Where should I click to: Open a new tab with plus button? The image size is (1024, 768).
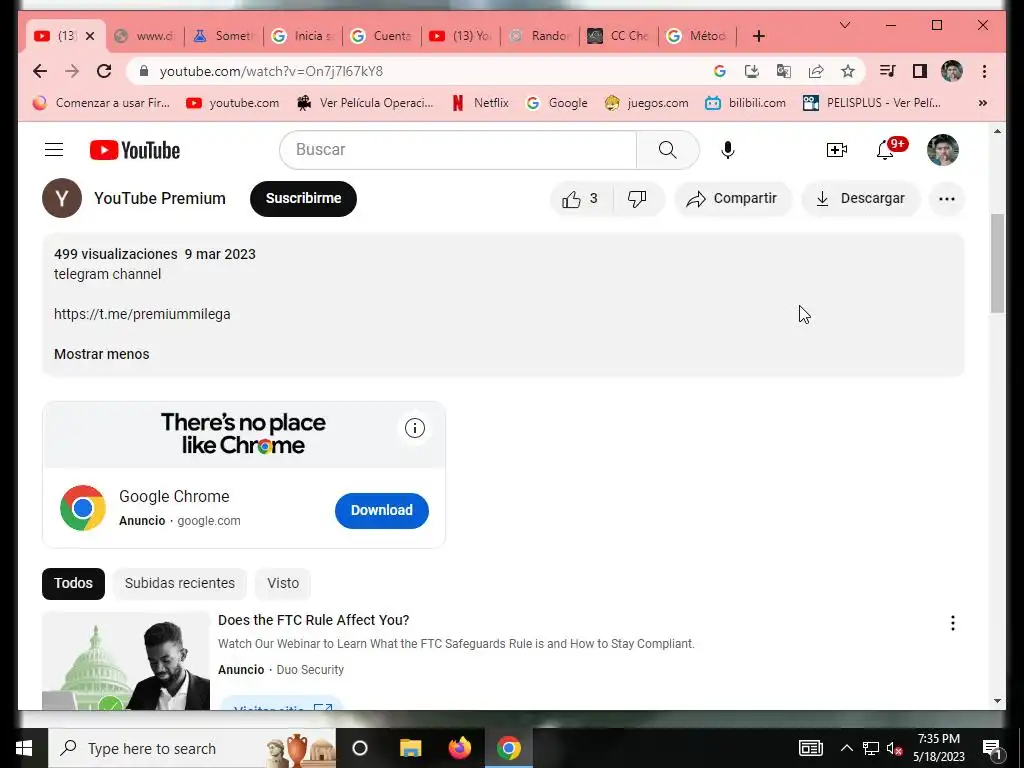coord(758,36)
